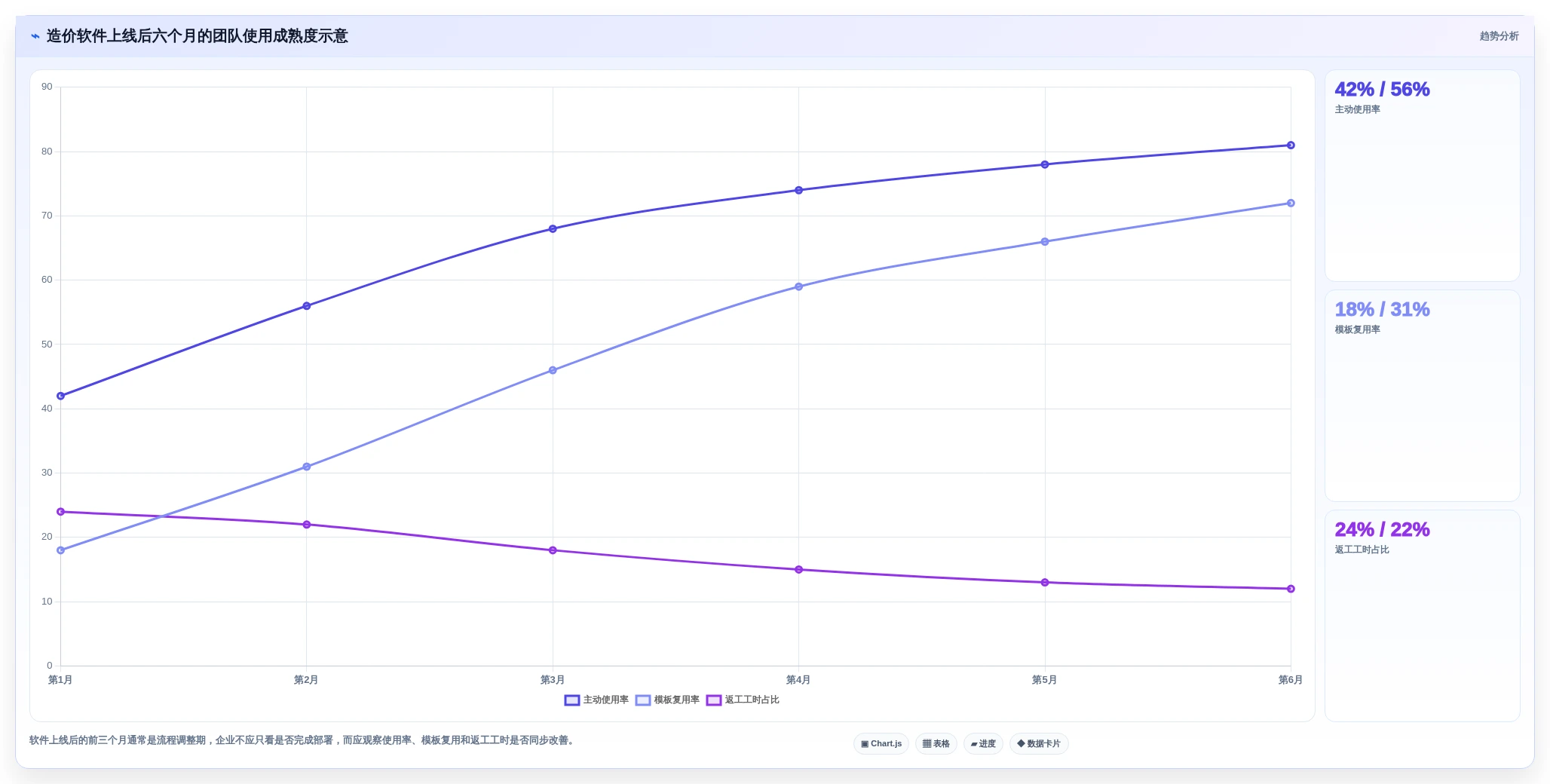Click 返工工时占比 data point at 第3月
This screenshot has height=784, width=1550.
(x=553, y=550)
